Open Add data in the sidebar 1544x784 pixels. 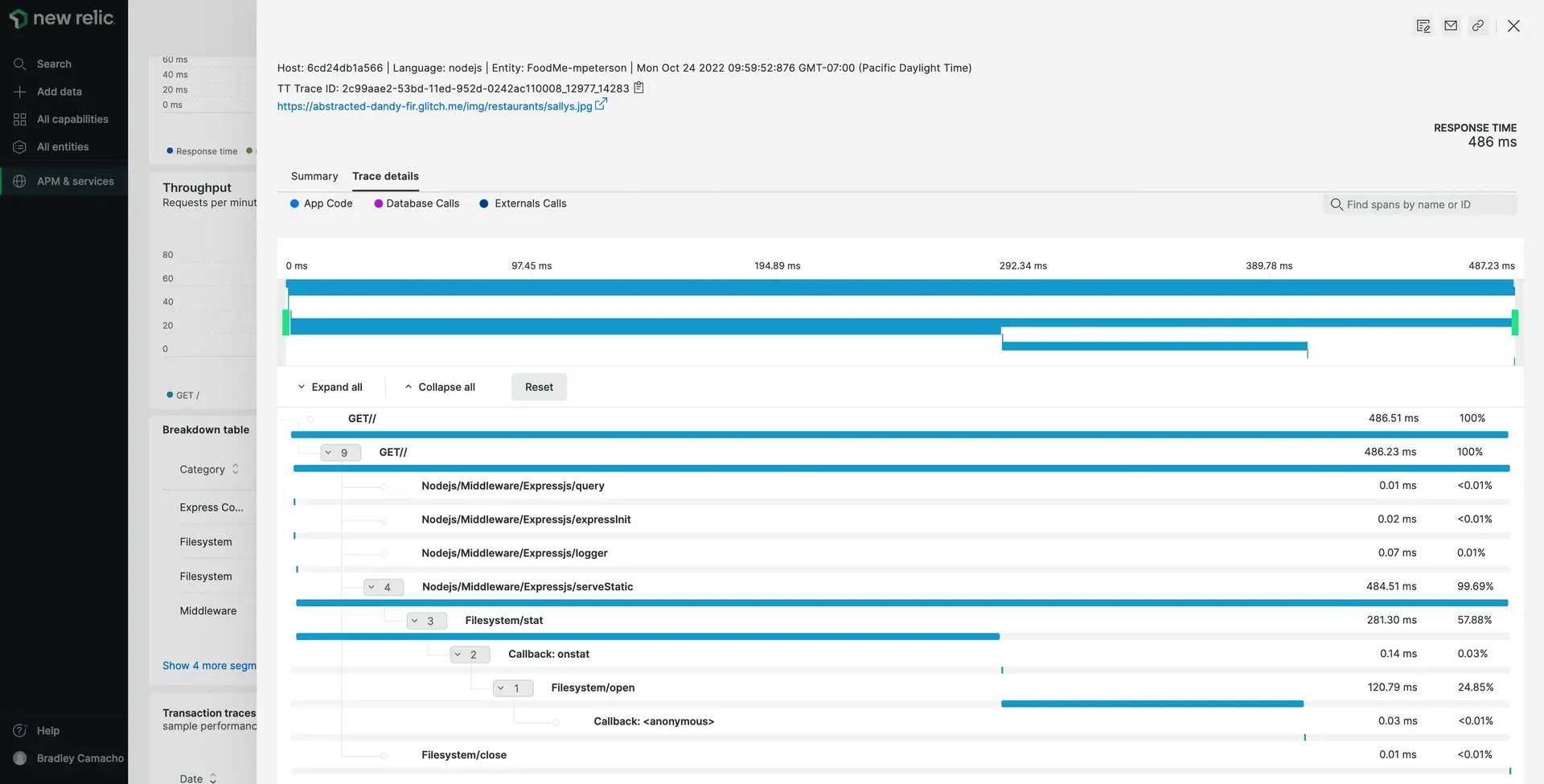(59, 92)
